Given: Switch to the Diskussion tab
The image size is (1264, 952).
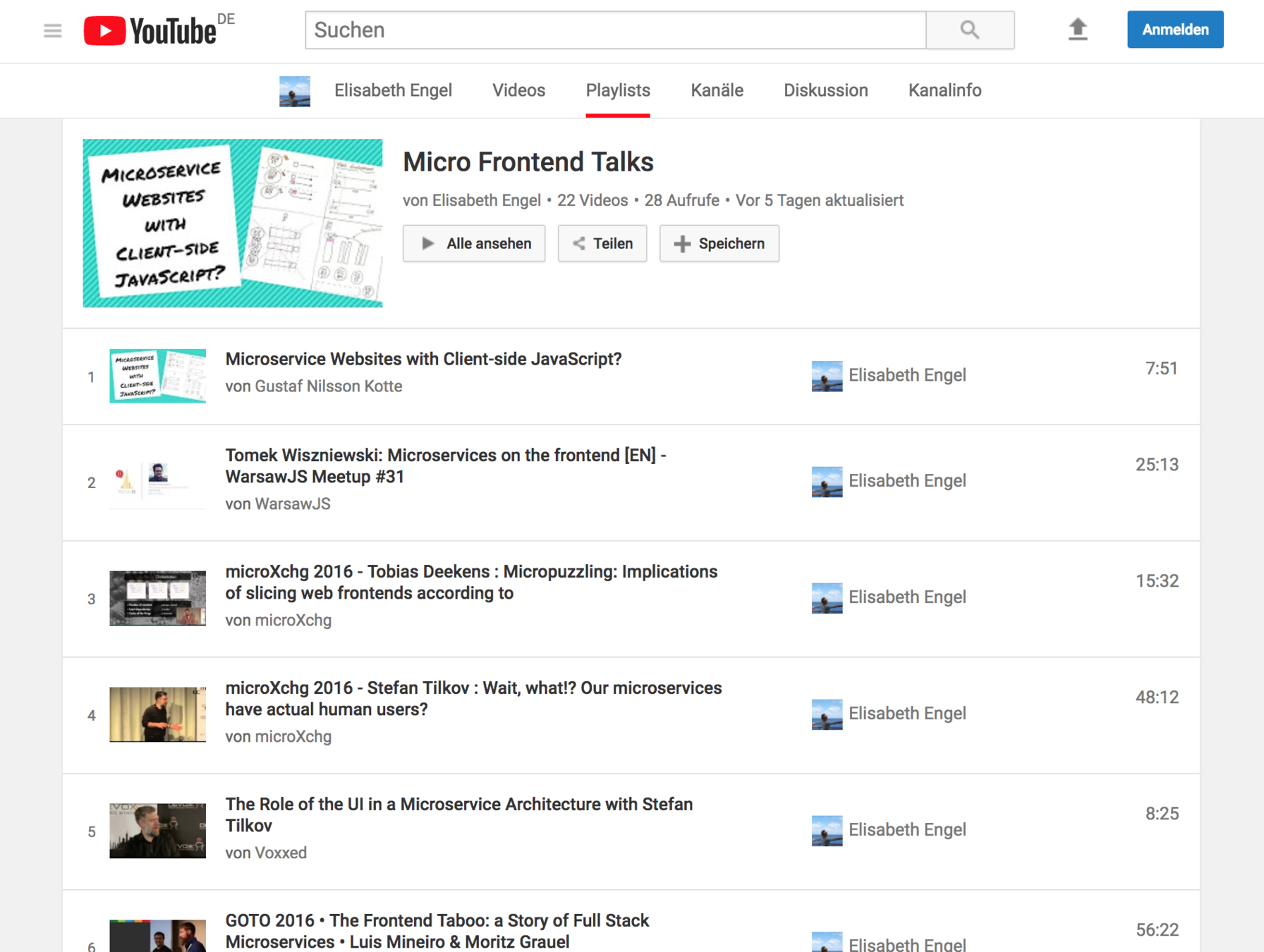Looking at the screenshot, I should (825, 90).
